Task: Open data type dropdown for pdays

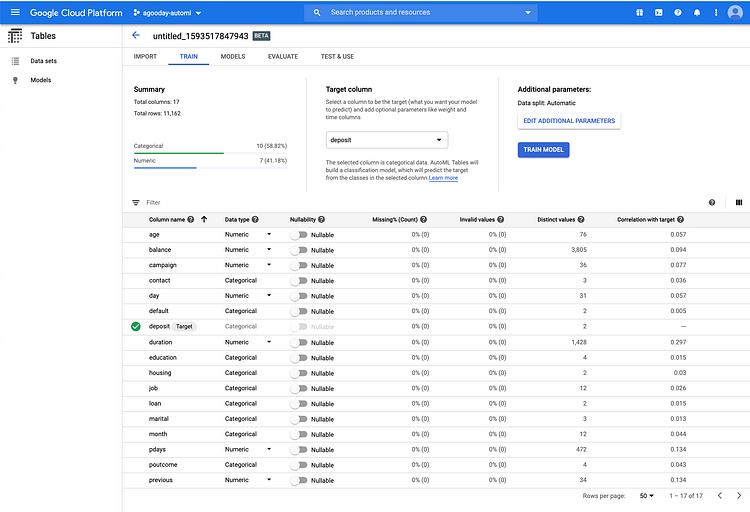Action: pos(269,449)
